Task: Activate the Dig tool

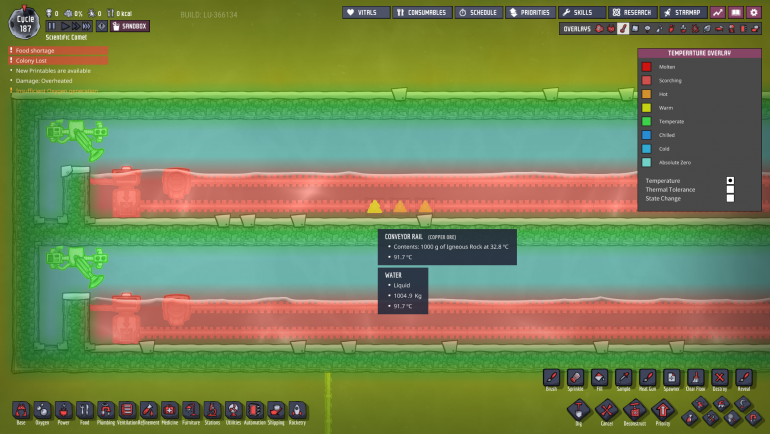Action: pyautogui.click(x=578, y=409)
